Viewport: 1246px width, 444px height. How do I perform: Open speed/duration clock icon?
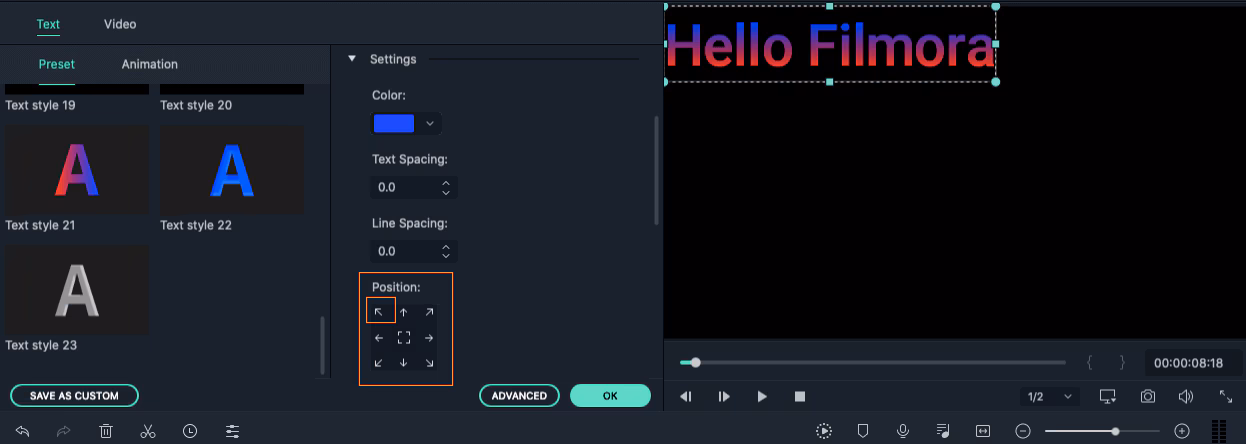190,431
